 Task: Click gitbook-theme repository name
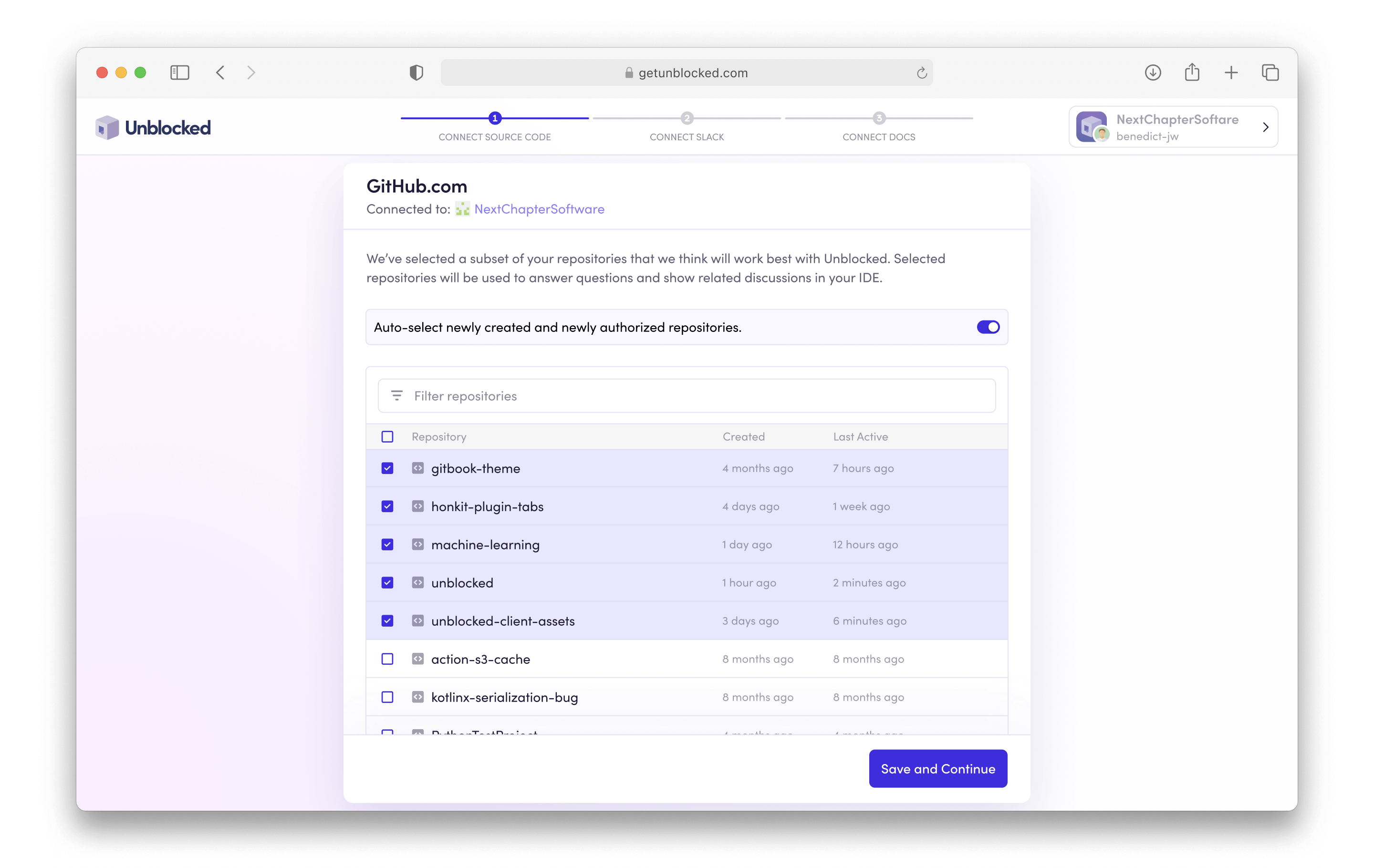(x=475, y=468)
